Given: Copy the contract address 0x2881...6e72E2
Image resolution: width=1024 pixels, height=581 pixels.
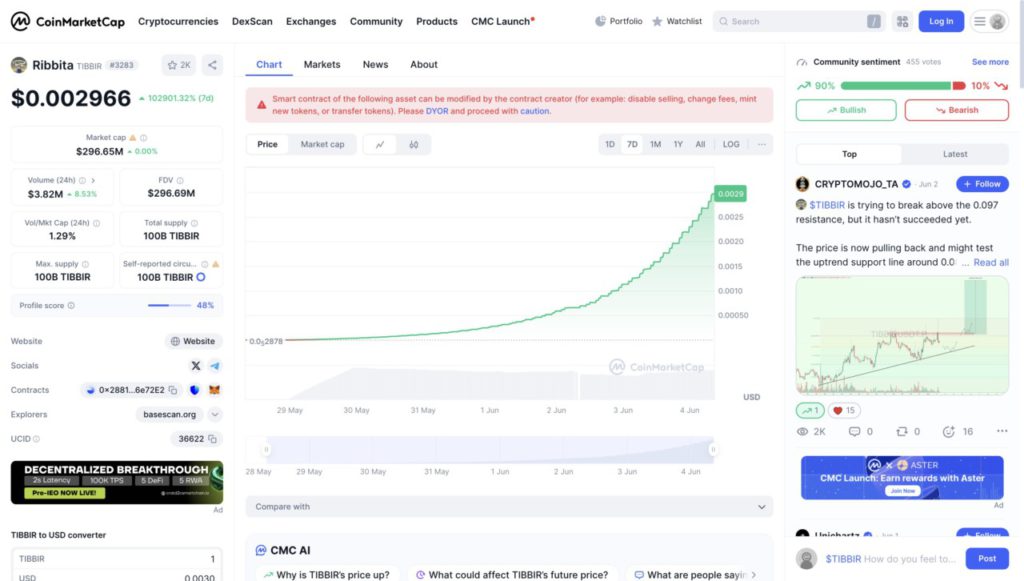Looking at the screenshot, I should [x=173, y=390].
